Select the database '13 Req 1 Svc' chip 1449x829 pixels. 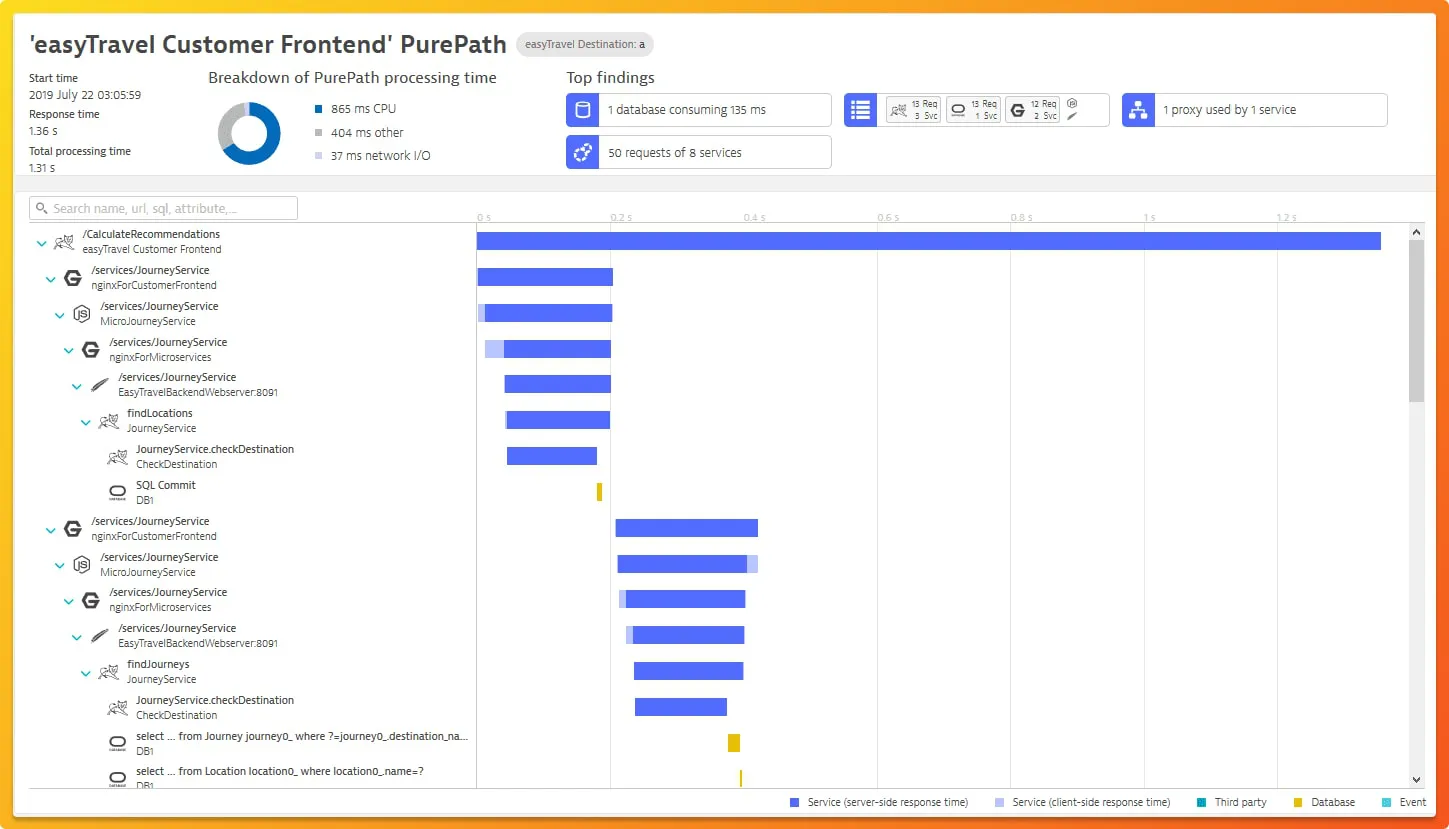pyautogui.click(x=973, y=110)
